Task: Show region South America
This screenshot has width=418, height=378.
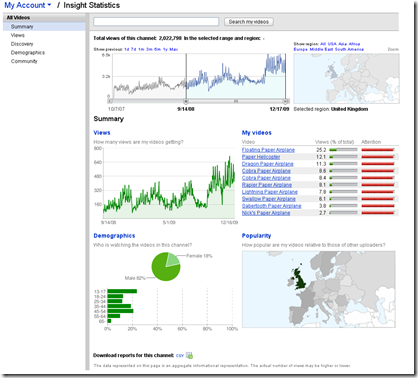Action: click(x=349, y=49)
